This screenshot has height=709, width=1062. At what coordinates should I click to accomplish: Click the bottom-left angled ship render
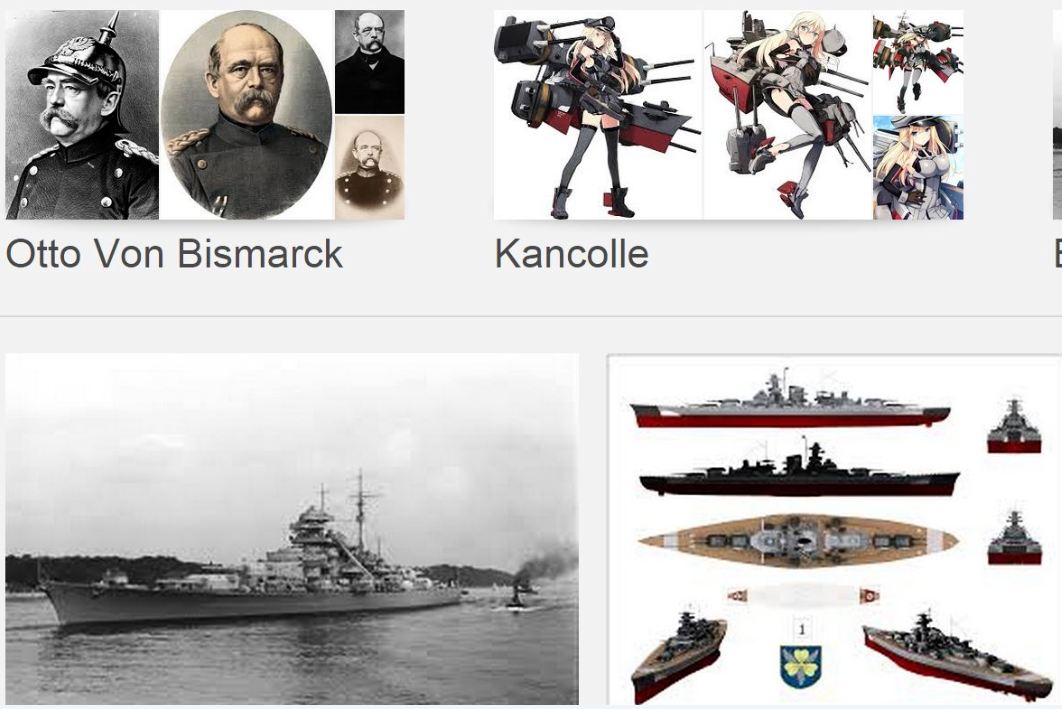(x=679, y=653)
